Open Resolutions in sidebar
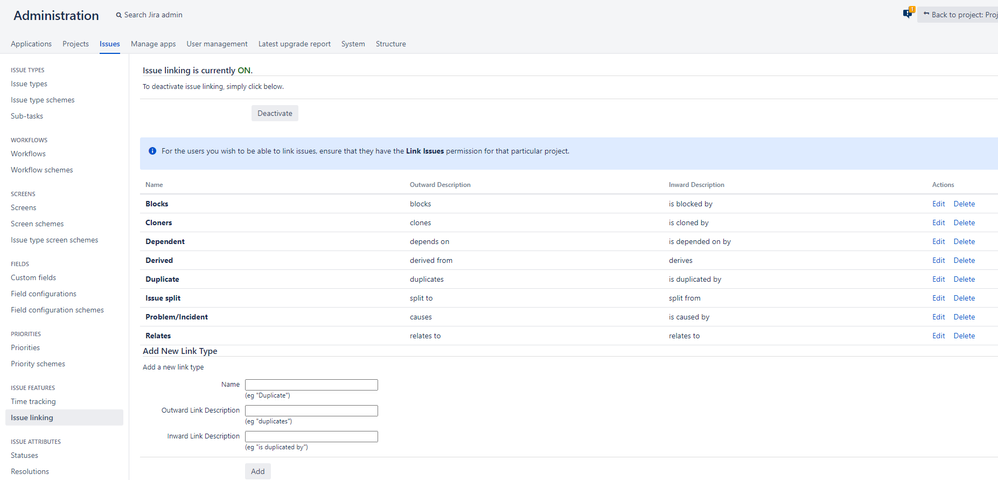The height and width of the screenshot is (480, 998). [x=30, y=472]
